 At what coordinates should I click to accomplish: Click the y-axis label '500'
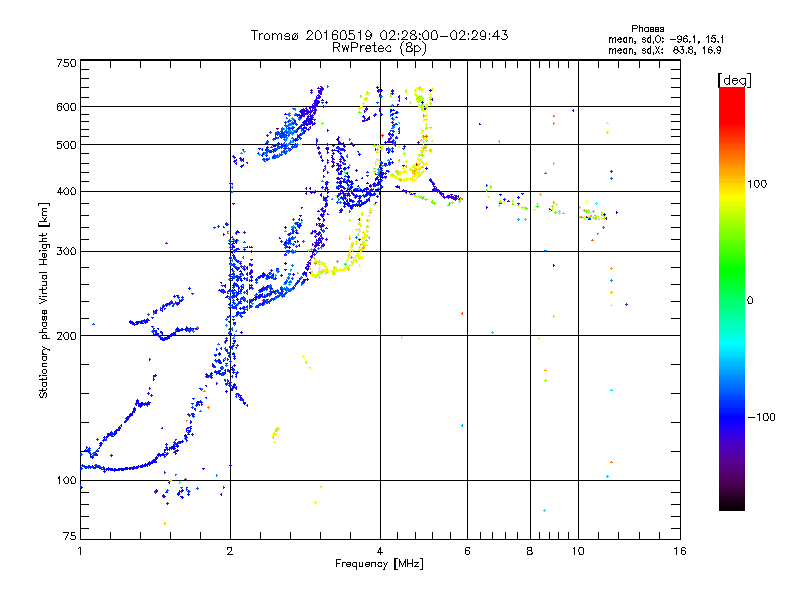(x=66, y=145)
